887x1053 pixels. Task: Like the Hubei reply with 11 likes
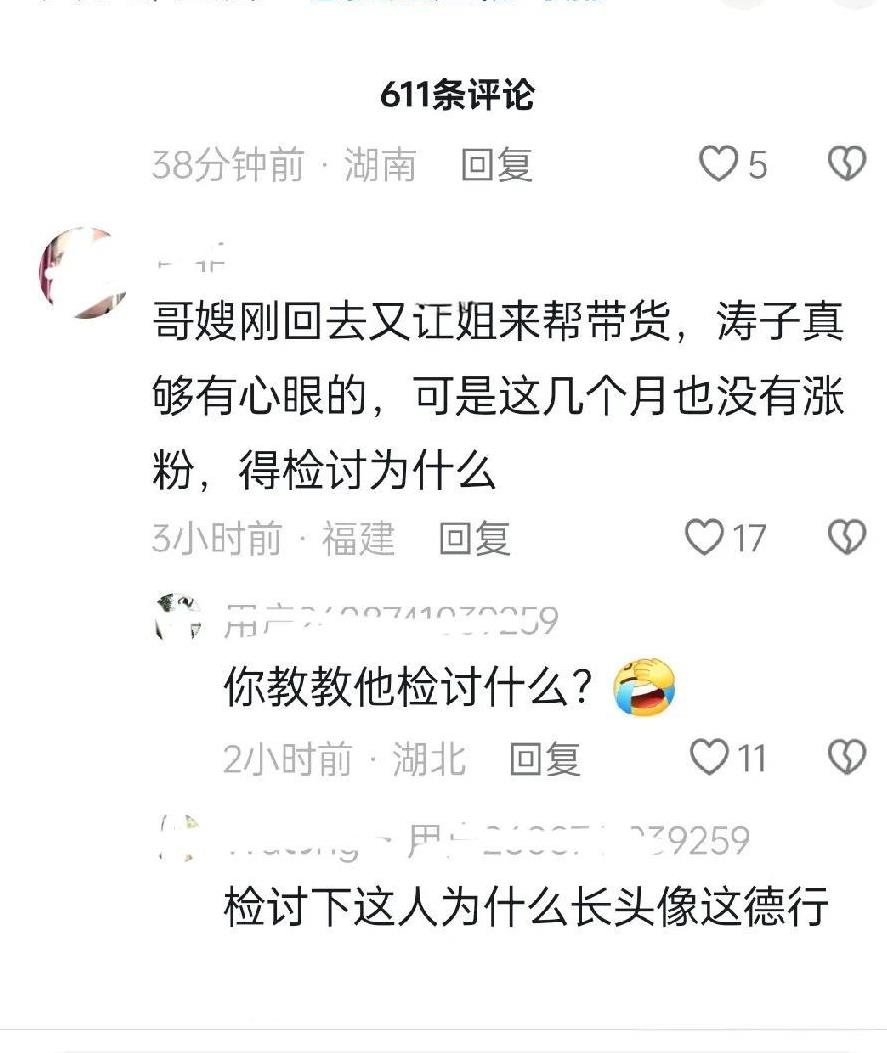(x=709, y=757)
